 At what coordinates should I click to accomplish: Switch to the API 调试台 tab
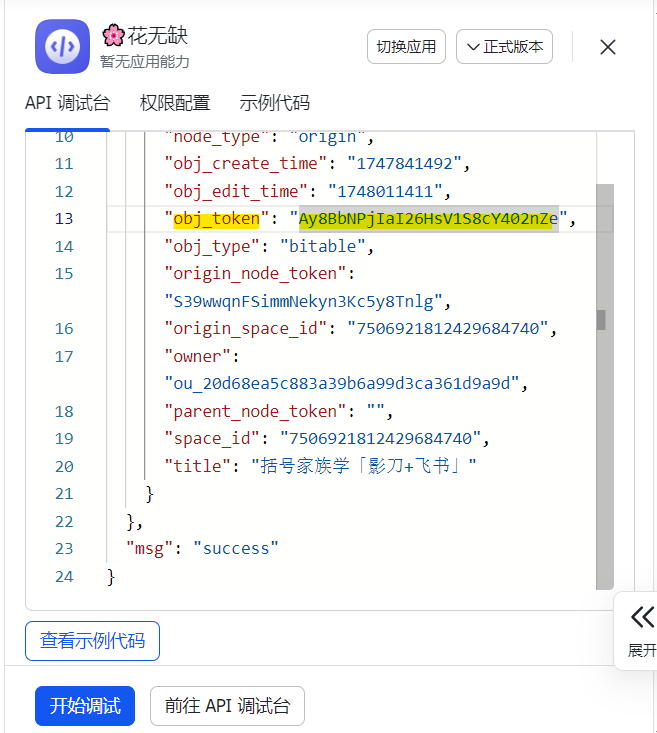(67, 103)
